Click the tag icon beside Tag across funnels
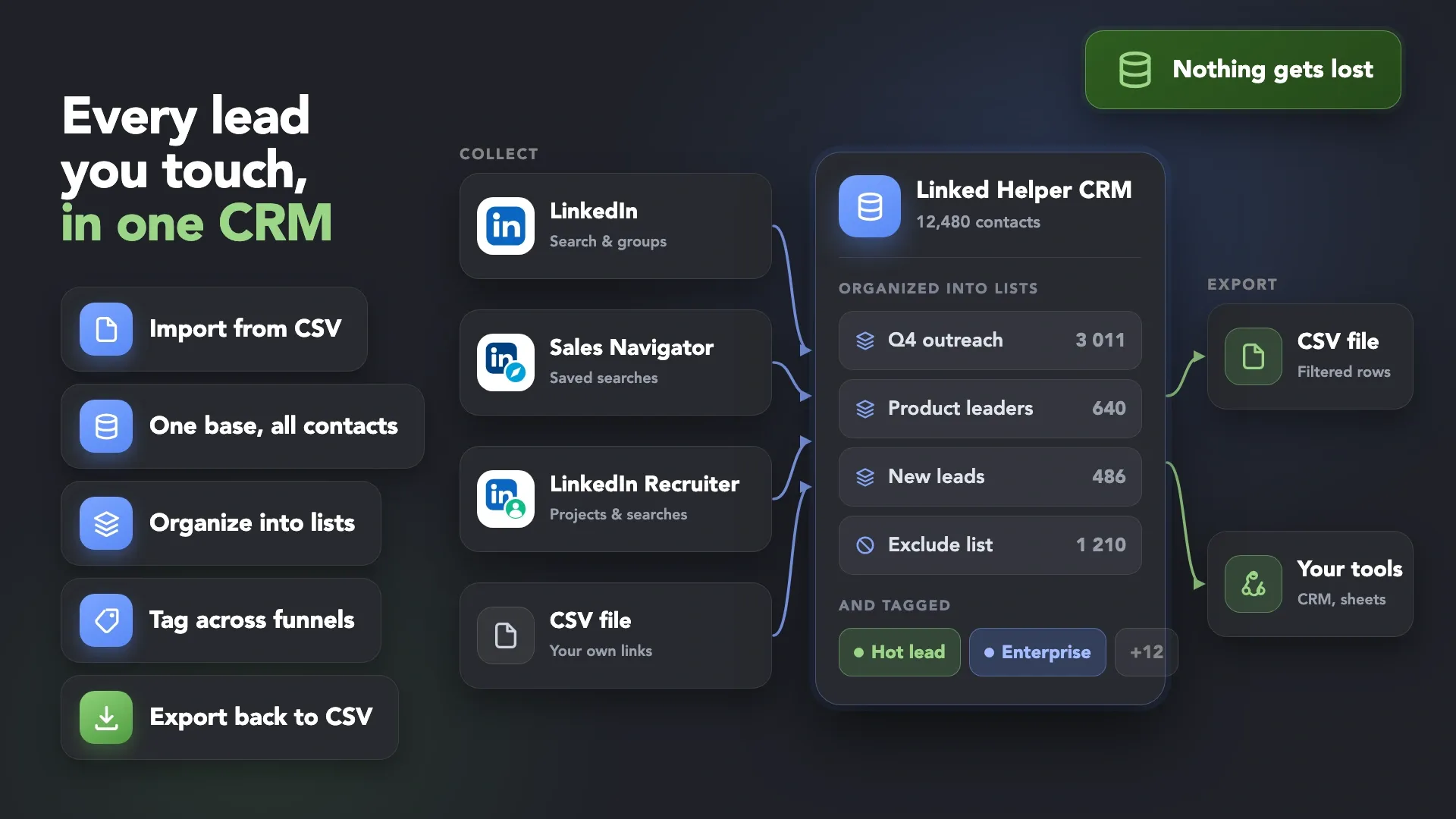Viewport: 1456px width, 819px height. tap(106, 620)
